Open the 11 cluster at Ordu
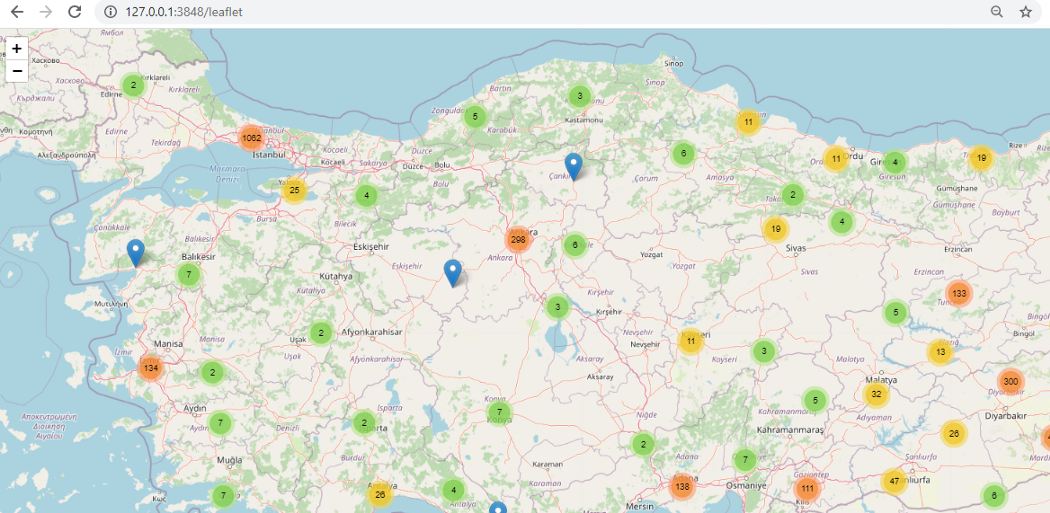This screenshot has width=1050, height=513. coord(836,159)
